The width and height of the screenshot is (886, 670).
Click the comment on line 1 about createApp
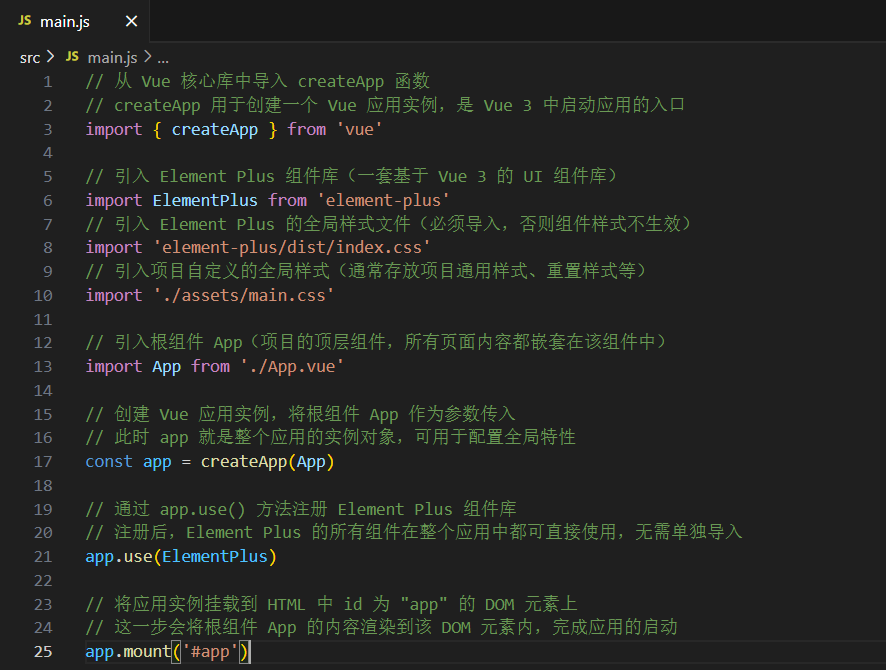point(258,81)
